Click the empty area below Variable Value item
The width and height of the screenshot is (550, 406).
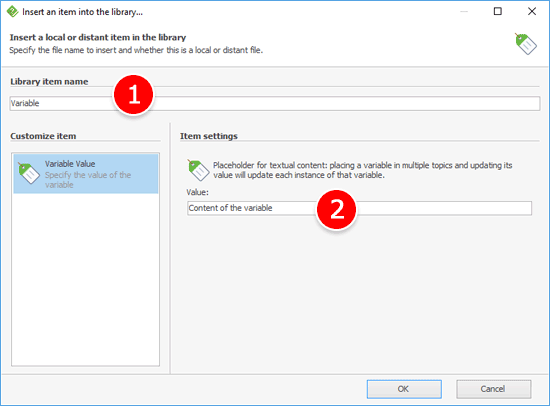click(86, 279)
